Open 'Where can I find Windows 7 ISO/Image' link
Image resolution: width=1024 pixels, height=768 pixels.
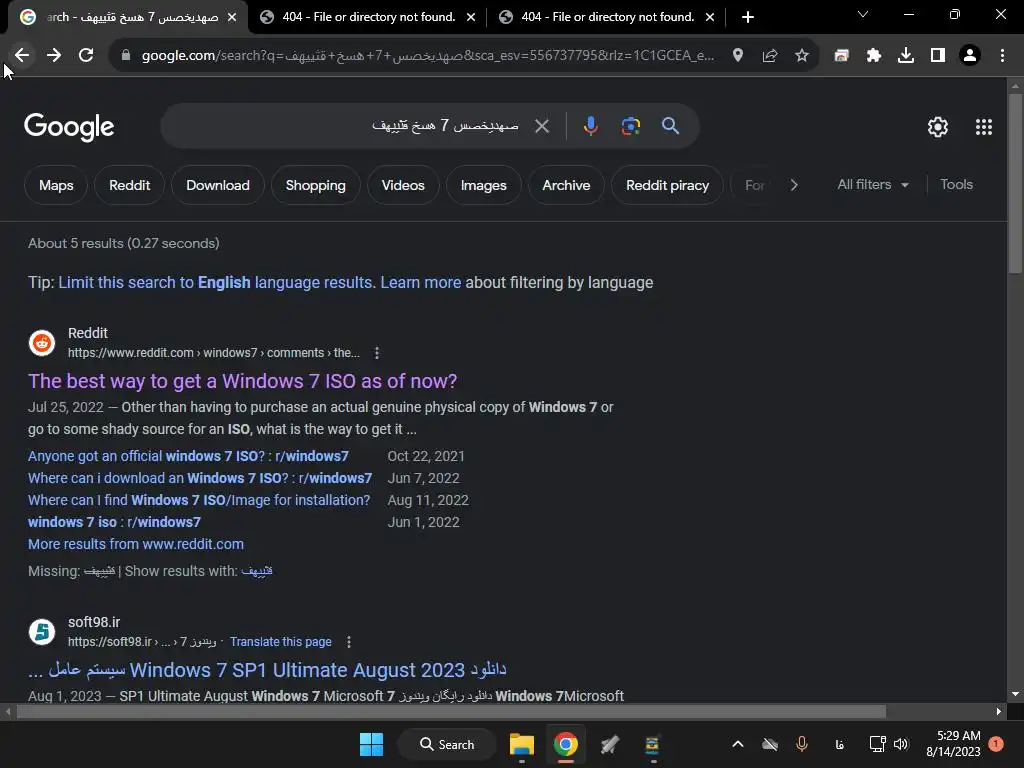coord(199,501)
